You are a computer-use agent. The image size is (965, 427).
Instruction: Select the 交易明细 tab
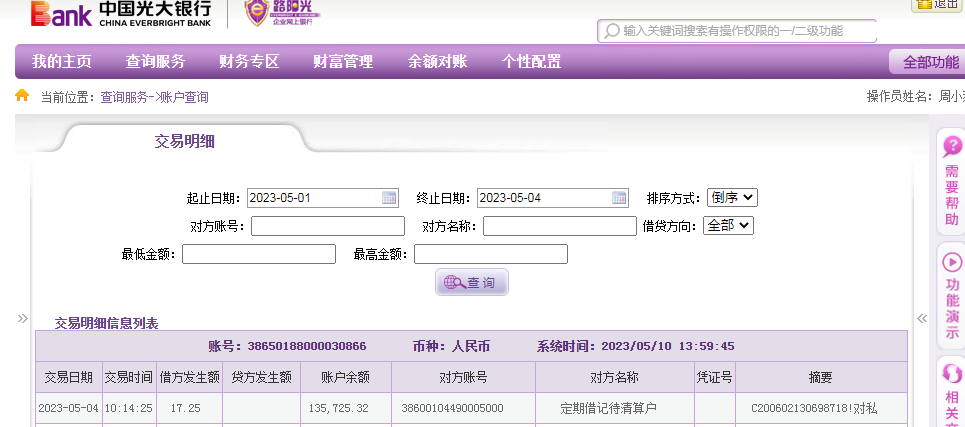click(184, 141)
